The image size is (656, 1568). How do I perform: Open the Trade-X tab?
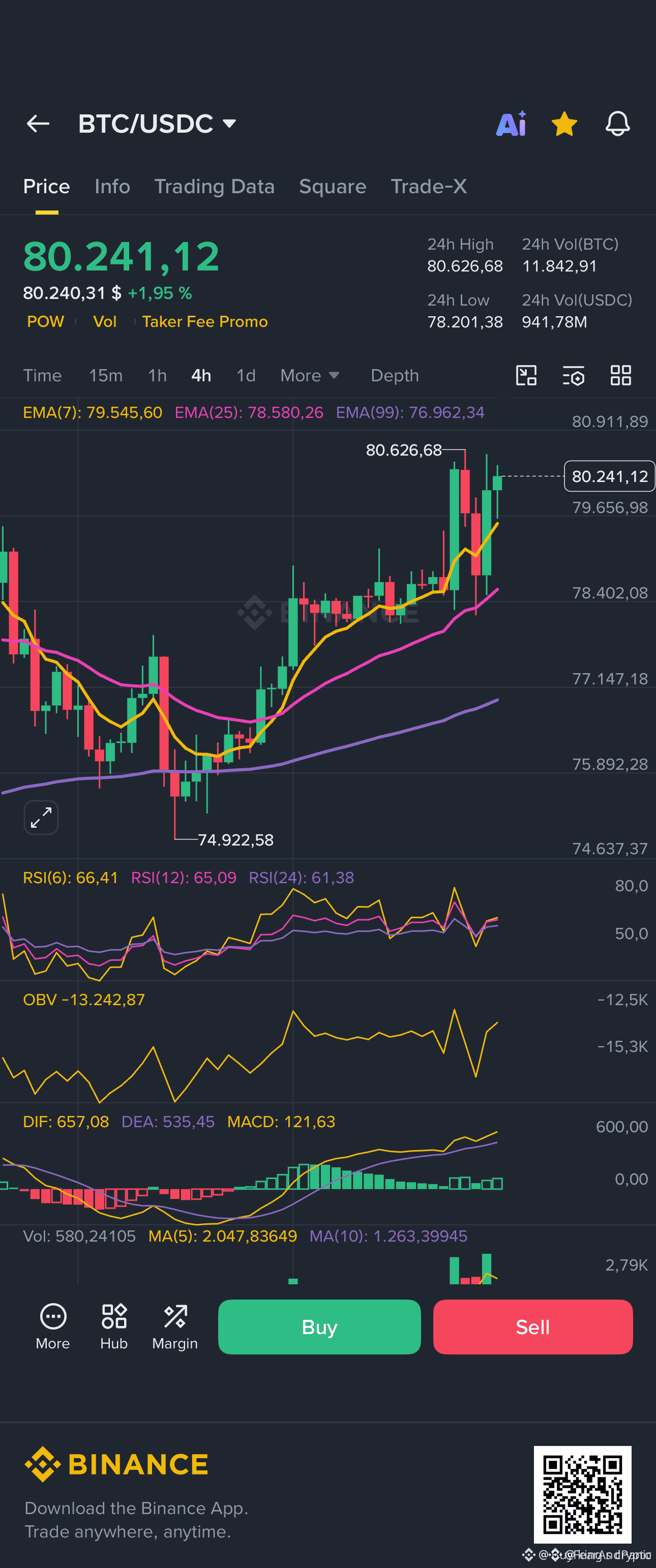(x=428, y=186)
